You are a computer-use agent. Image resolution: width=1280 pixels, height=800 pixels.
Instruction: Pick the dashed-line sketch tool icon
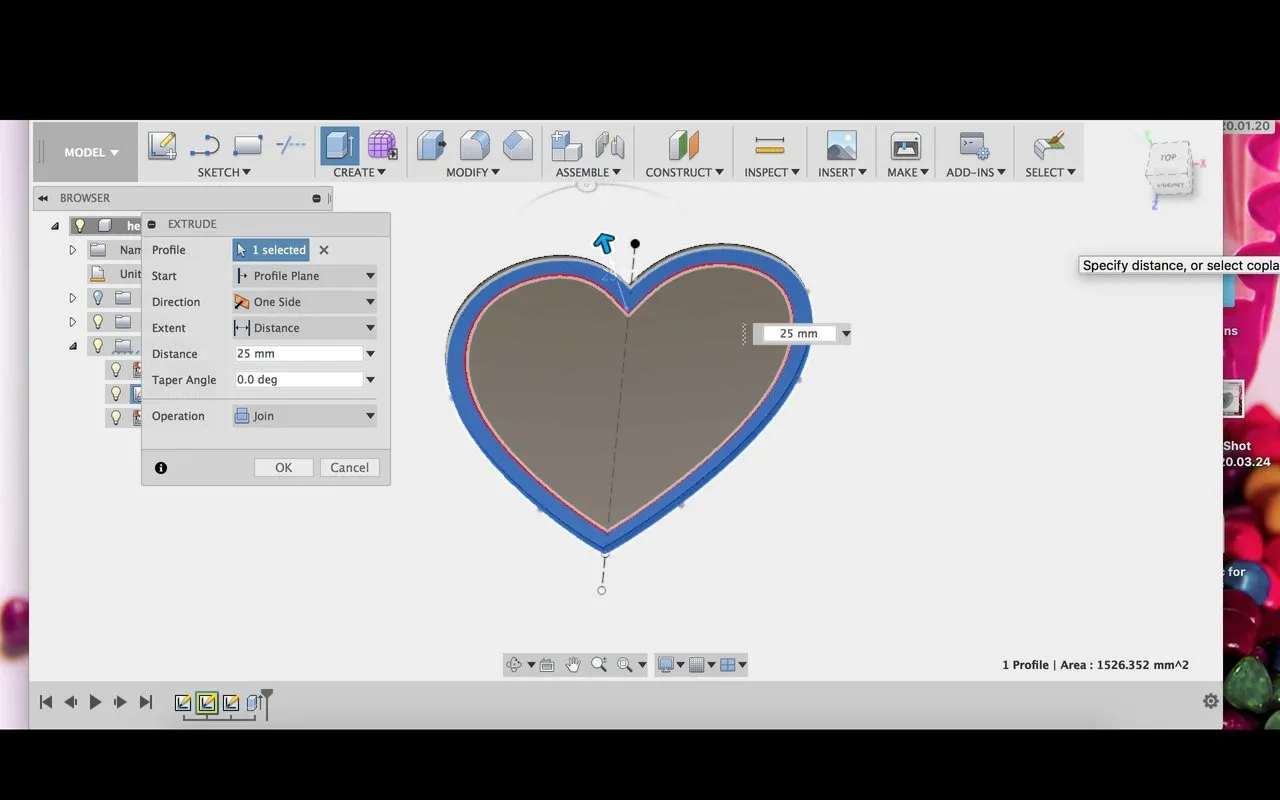coord(290,146)
